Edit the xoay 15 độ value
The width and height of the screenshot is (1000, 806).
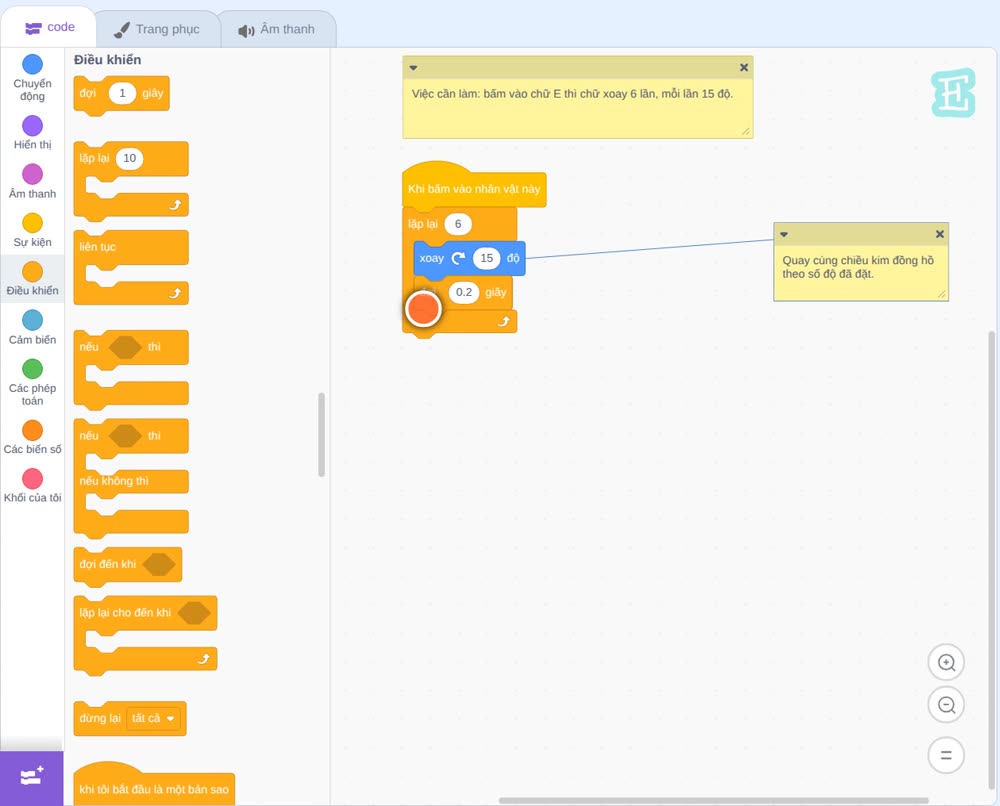[487, 258]
